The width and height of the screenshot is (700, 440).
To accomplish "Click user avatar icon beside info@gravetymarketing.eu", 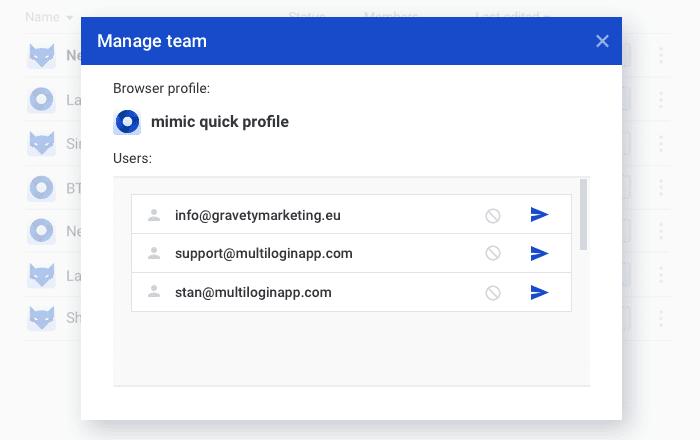I will point(154,215).
